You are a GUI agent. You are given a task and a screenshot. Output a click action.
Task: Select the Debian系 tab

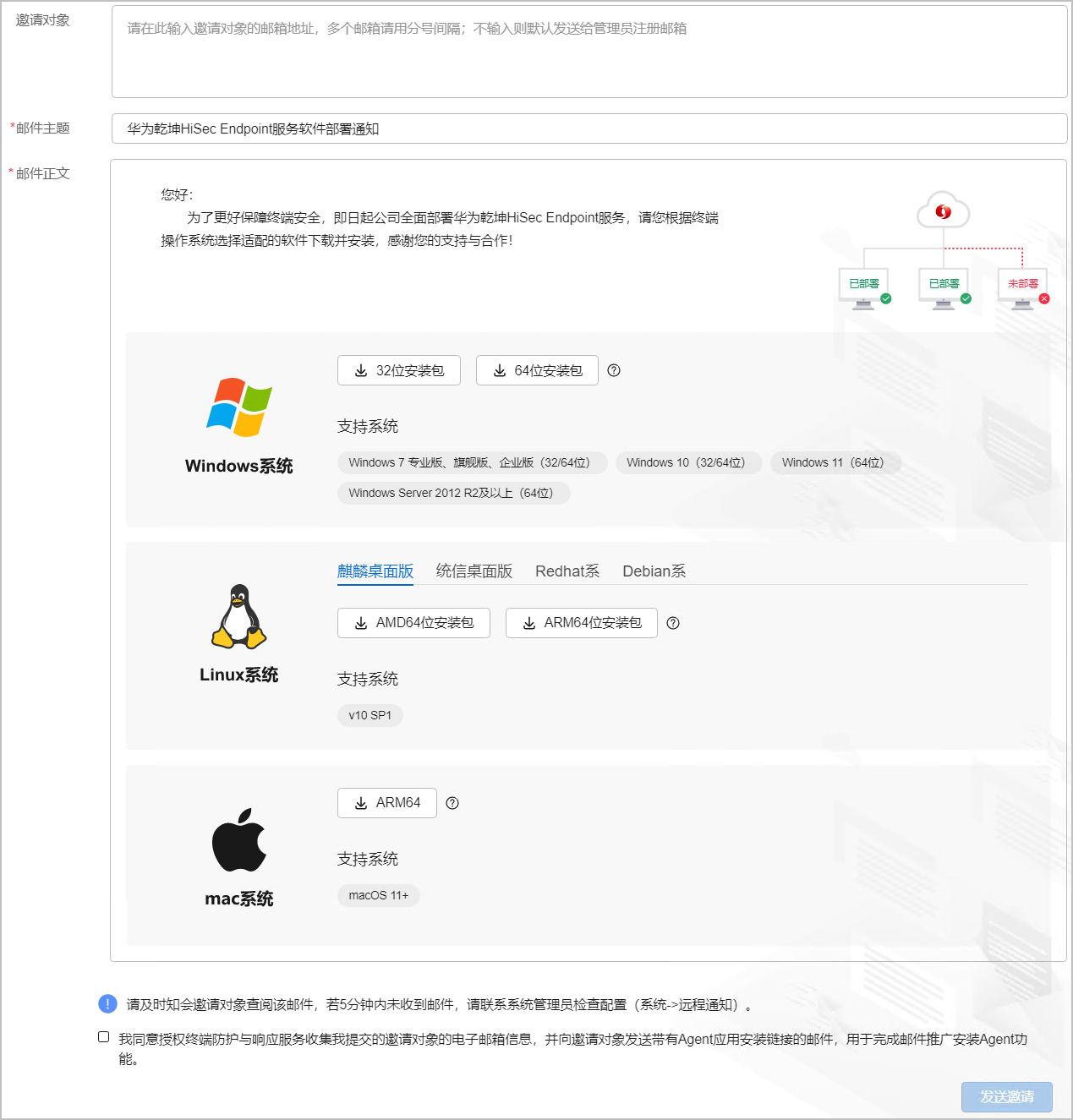(654, 571)
